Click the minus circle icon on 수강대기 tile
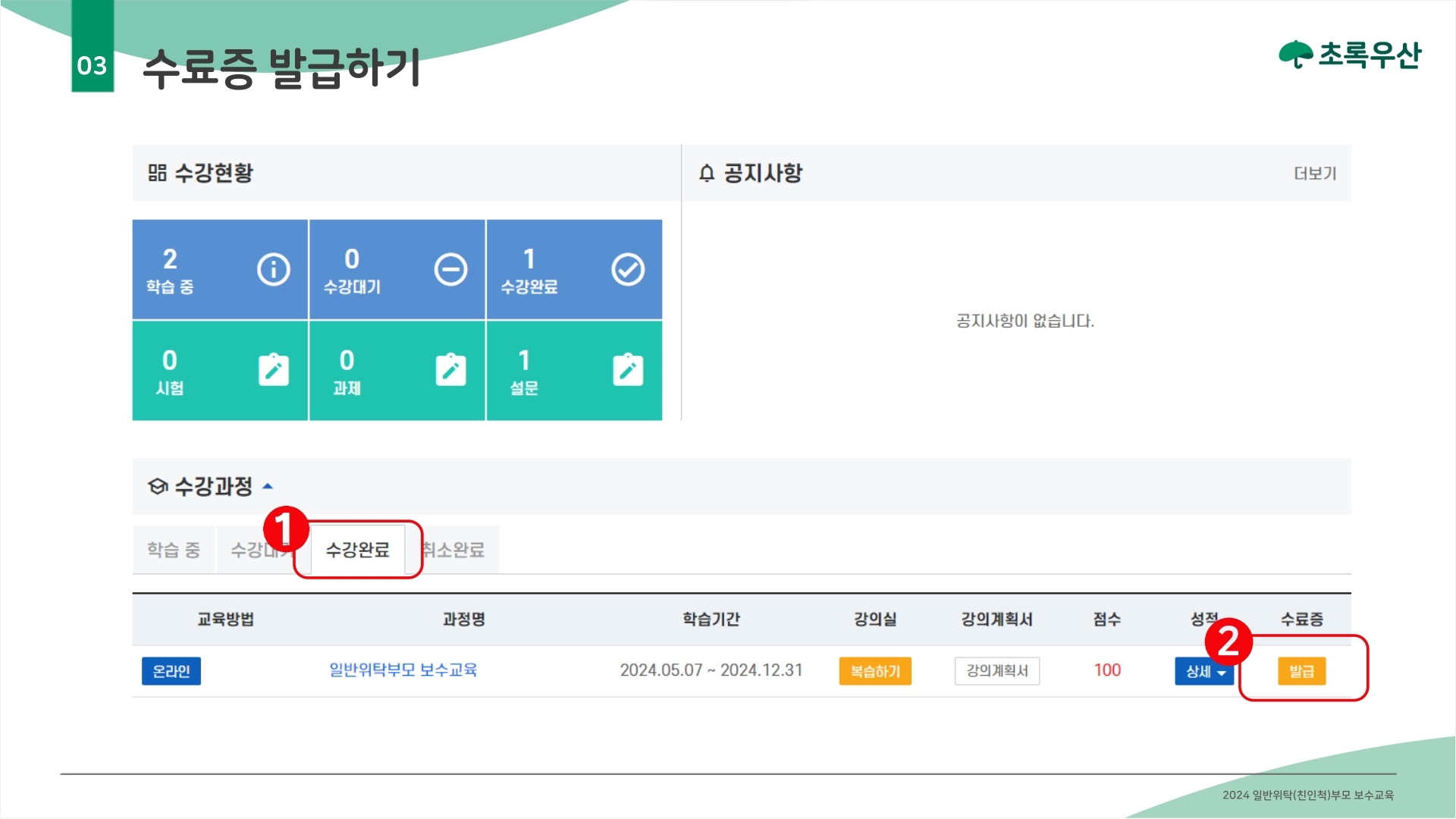The width and height of the screenshot is (1456, 819). pyautogui.click(x=450, y=269)
